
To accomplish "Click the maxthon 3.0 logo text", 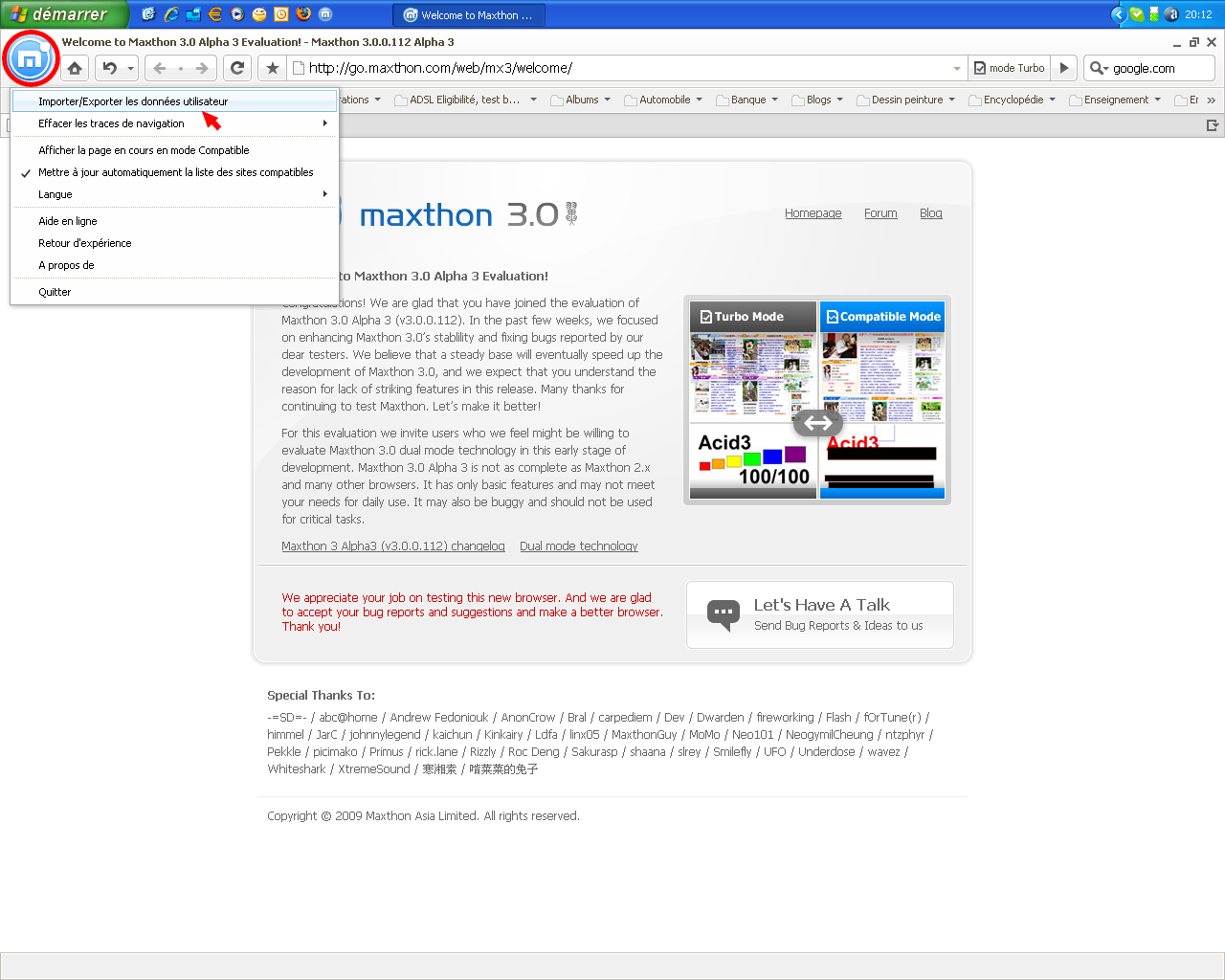I will pos(469,214).
